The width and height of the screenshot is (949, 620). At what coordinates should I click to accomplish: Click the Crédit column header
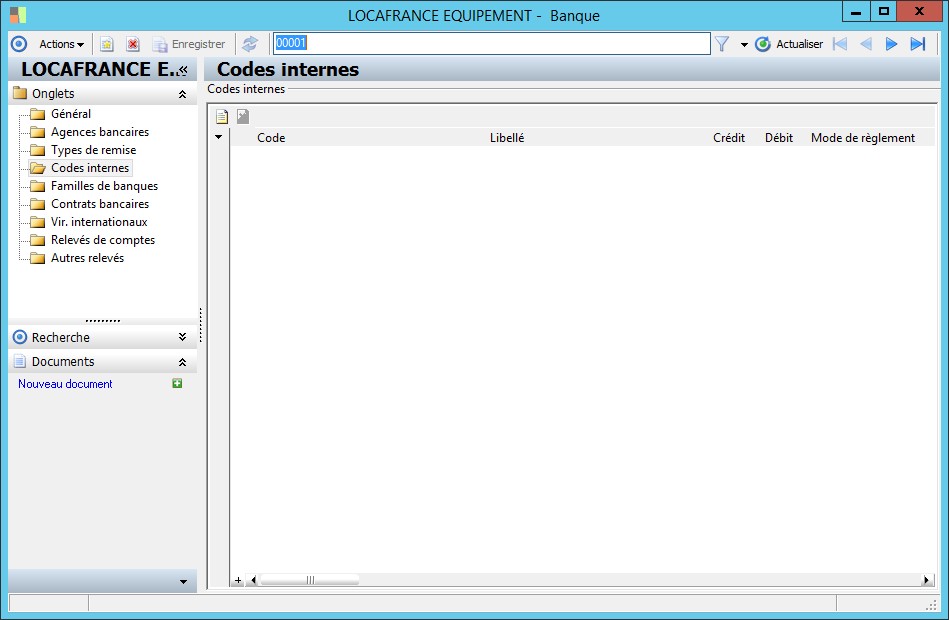[729, 137]
